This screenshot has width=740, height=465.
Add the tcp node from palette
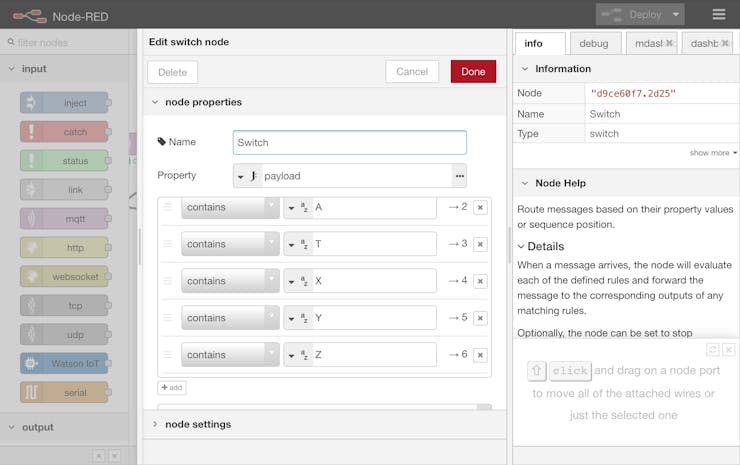[64, 306]
